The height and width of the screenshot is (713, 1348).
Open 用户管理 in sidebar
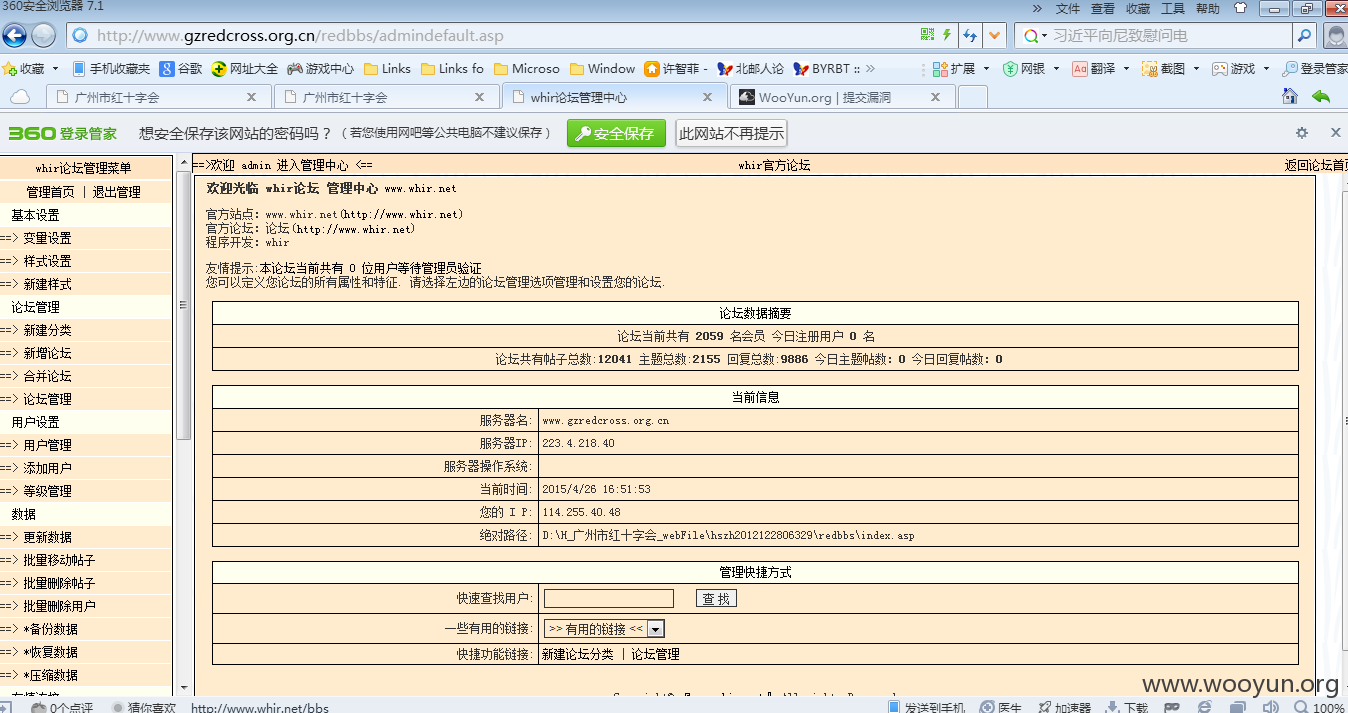47,445
